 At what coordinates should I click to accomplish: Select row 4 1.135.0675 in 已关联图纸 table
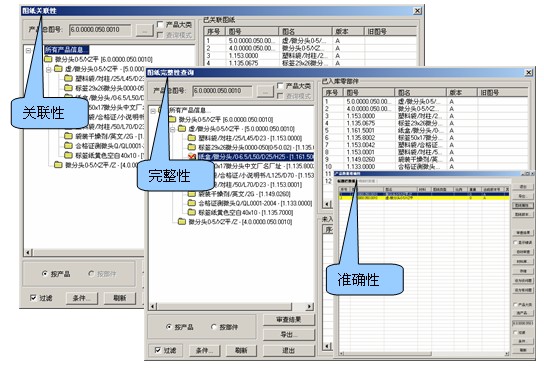tap(311, 63)
